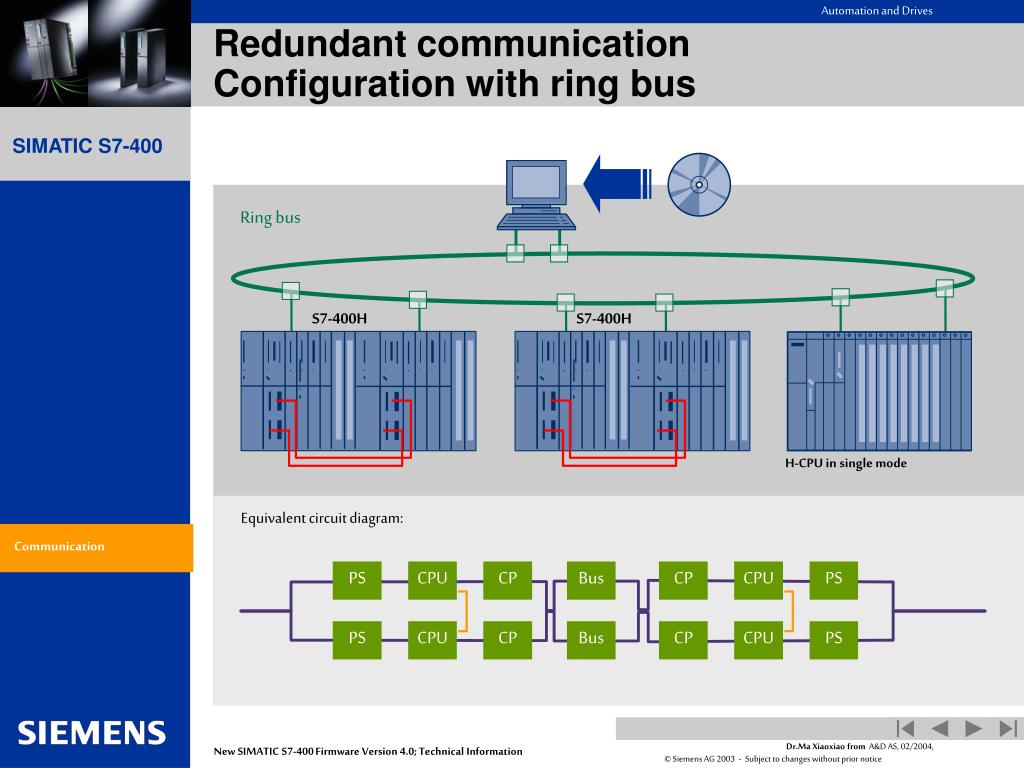Click the 'Automation and Drives' header text
This screenshot has height=768, width=1024.
[876, 10]
